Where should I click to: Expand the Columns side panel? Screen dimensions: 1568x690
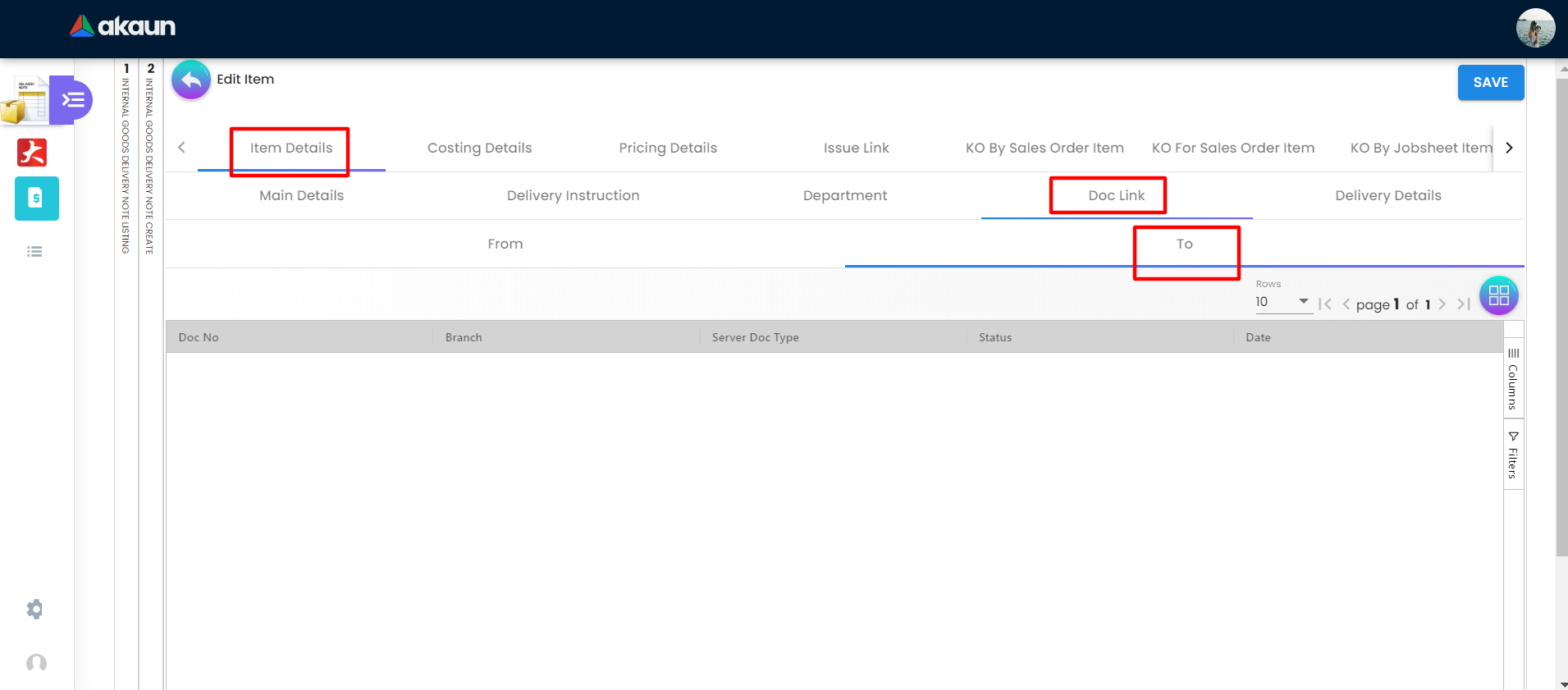click(1513, 379)
